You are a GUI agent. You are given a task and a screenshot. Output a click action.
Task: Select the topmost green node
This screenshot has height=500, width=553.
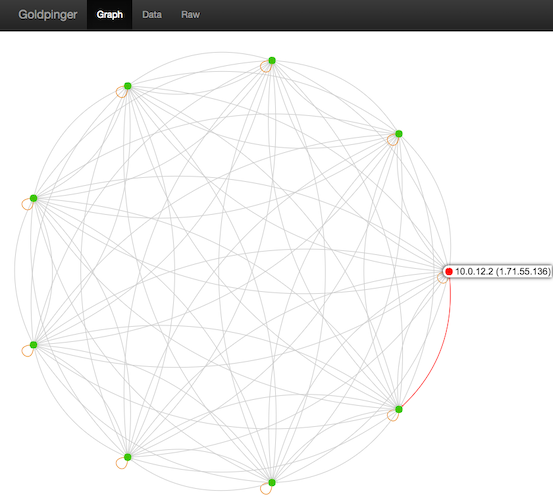(x=272, y=61)
